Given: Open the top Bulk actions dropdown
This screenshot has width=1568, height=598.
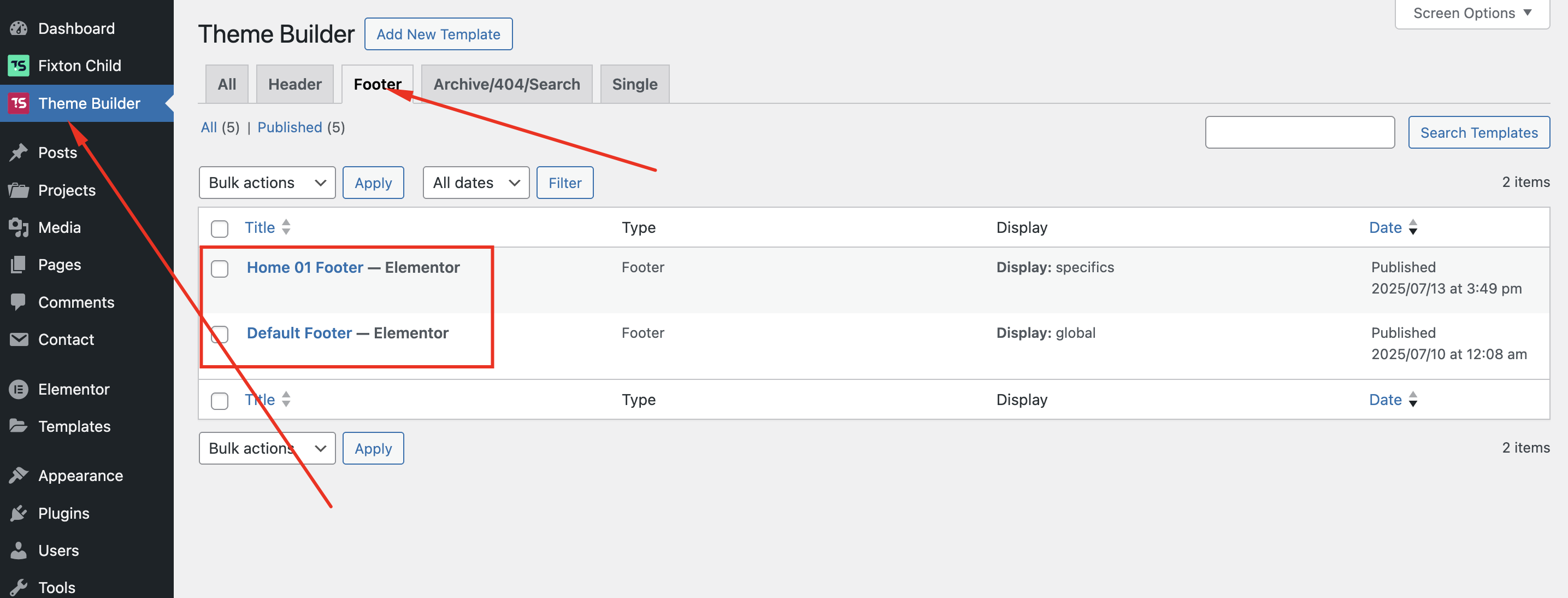Looking at the screenshot, I should tap(267, 183).
